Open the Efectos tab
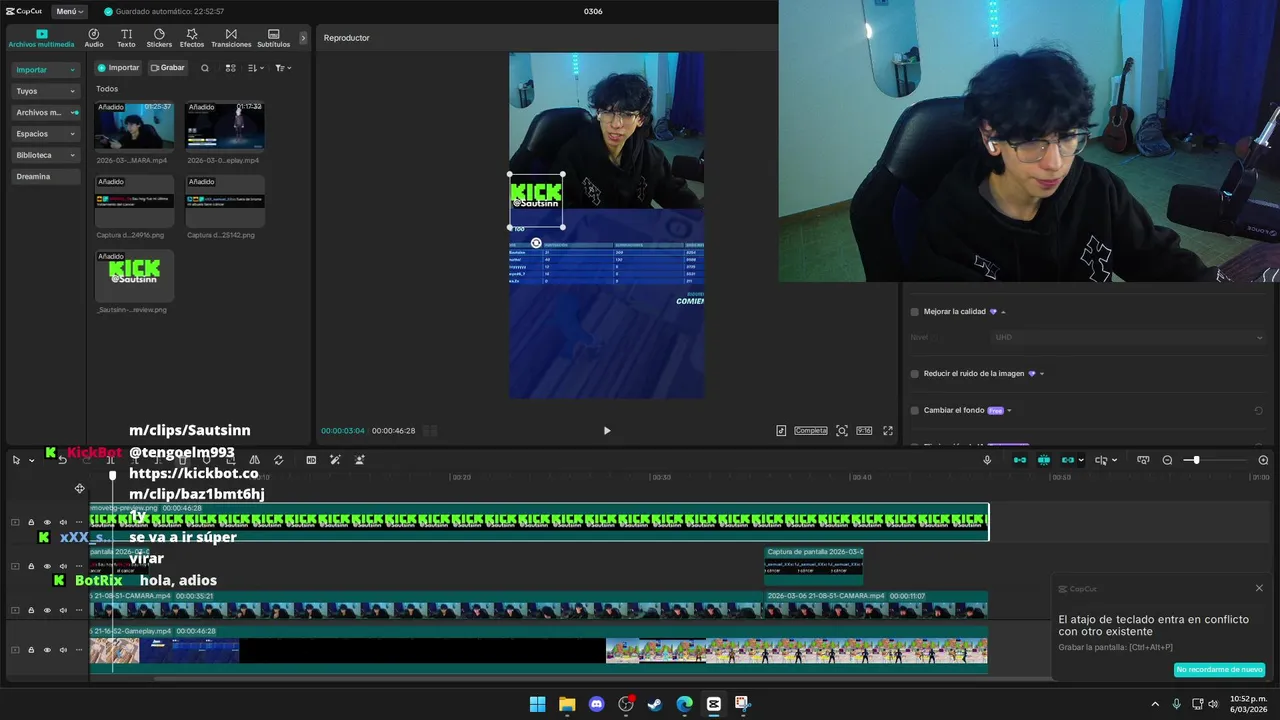The height and width of the screenshot is (720, 1280). tap(192, 38)
